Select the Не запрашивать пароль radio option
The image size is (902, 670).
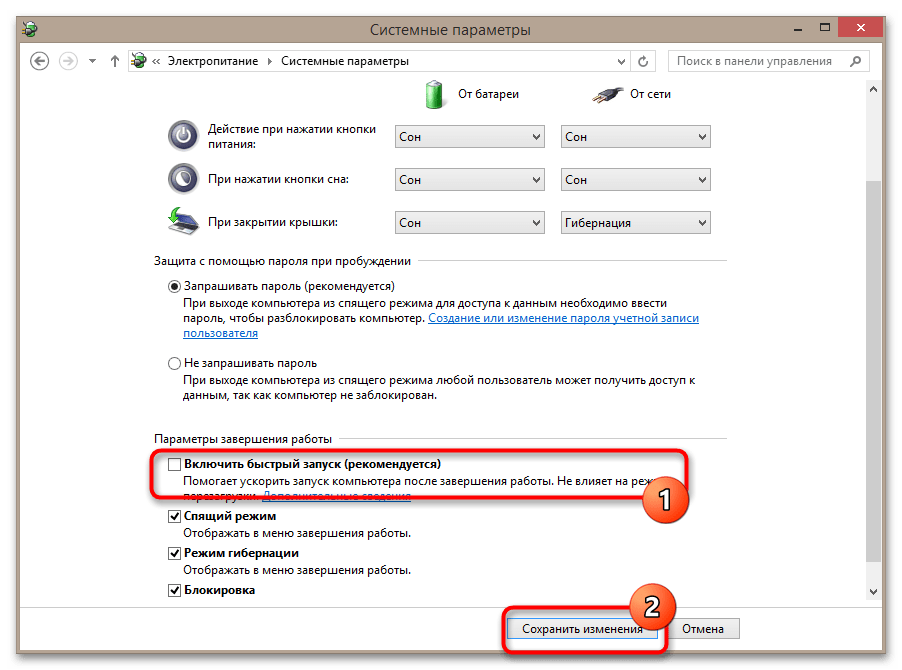[x=174, y=363]
